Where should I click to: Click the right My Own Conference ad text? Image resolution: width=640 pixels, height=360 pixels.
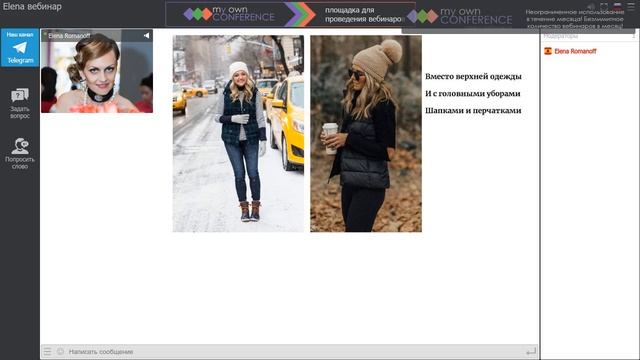click(x=575, y=19)
